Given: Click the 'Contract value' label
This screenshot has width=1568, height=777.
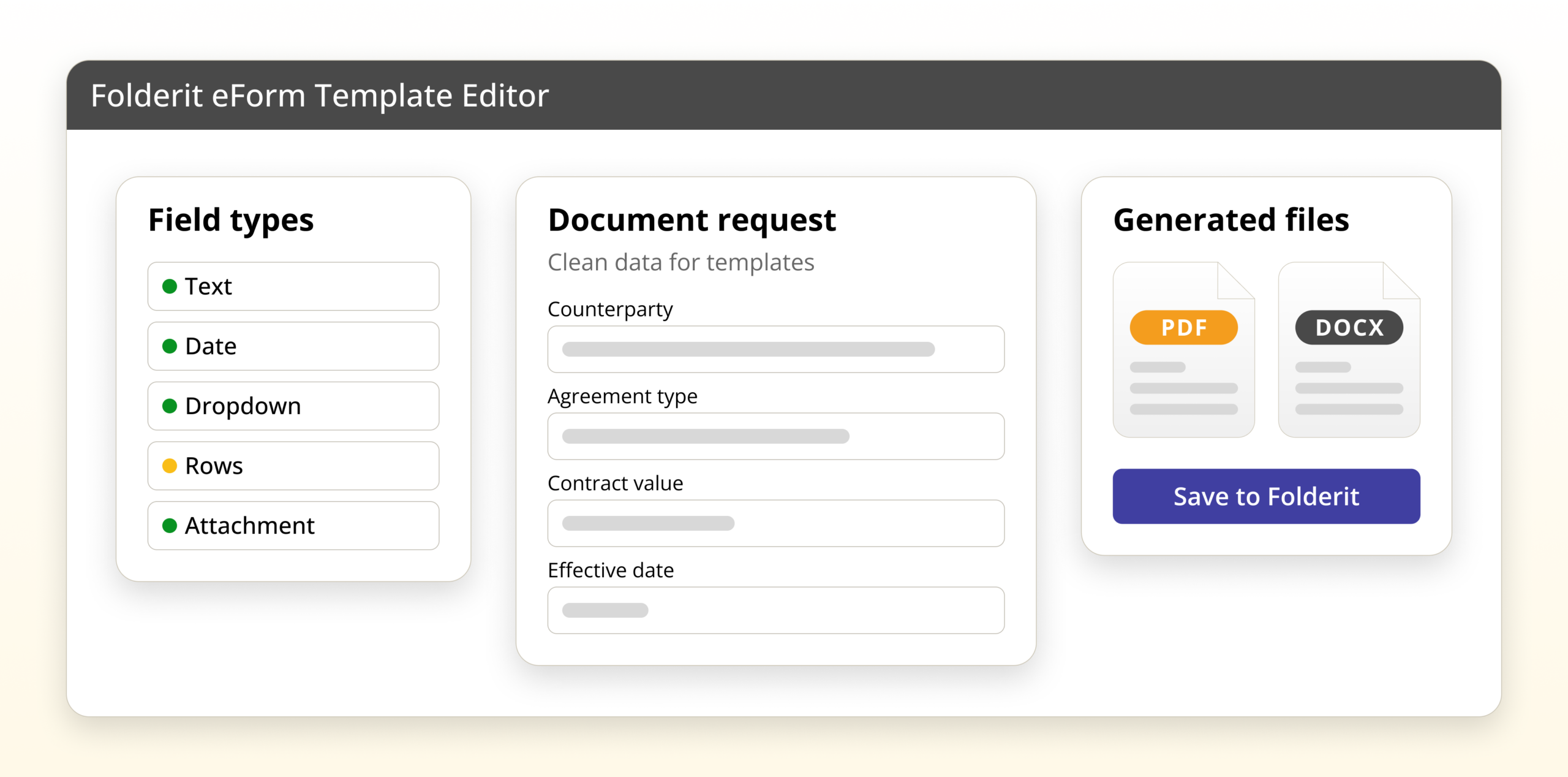Looking at the screenshot, I should point(615,483).
